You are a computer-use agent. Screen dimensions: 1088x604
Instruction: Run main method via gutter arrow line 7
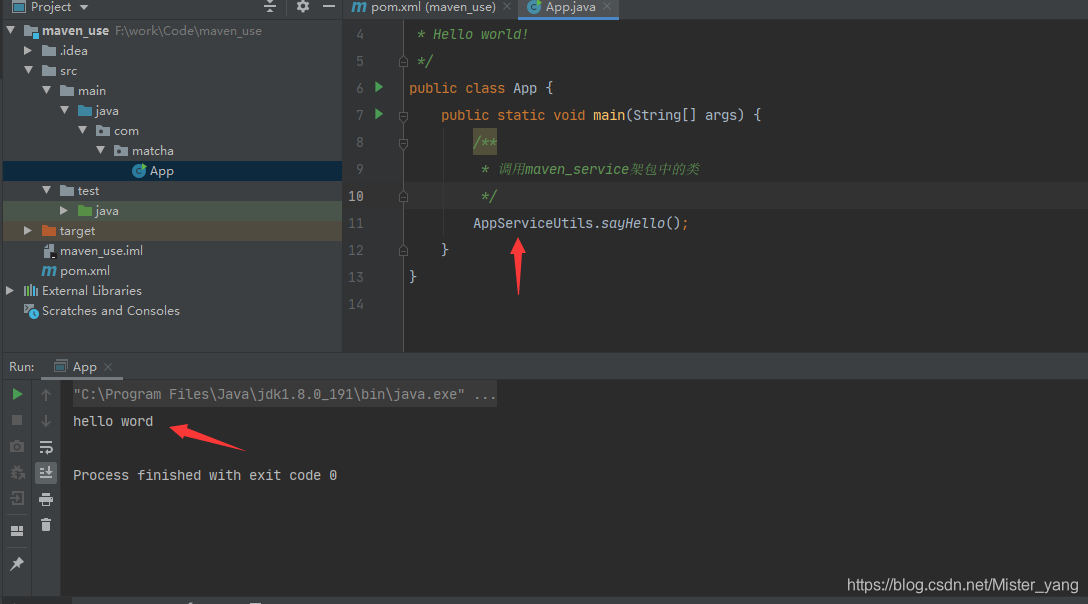point(379,114)
